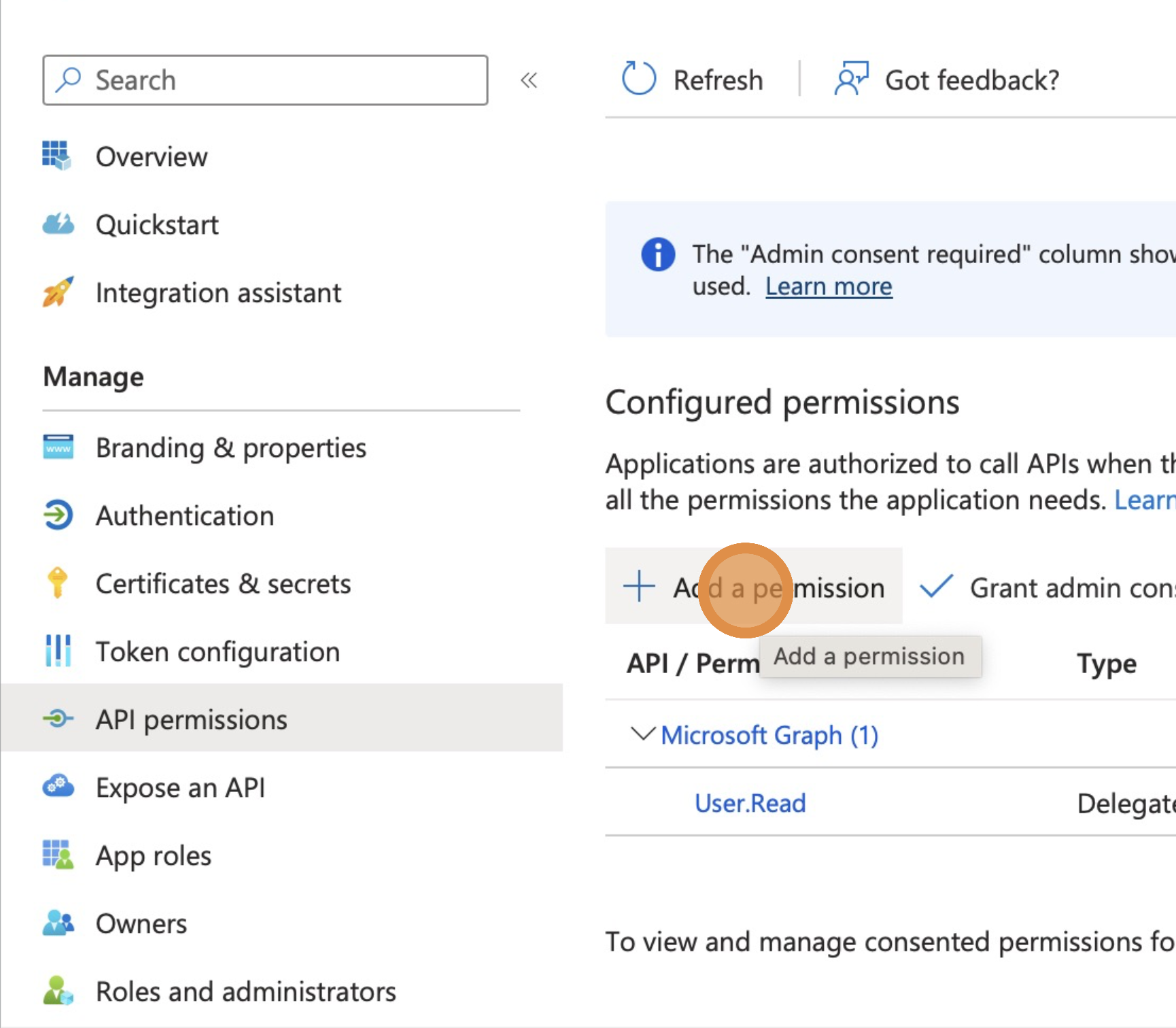Select API permissions in the sidebar
The height and width of the screenshot is (1028, 1176).
[191, 719]
